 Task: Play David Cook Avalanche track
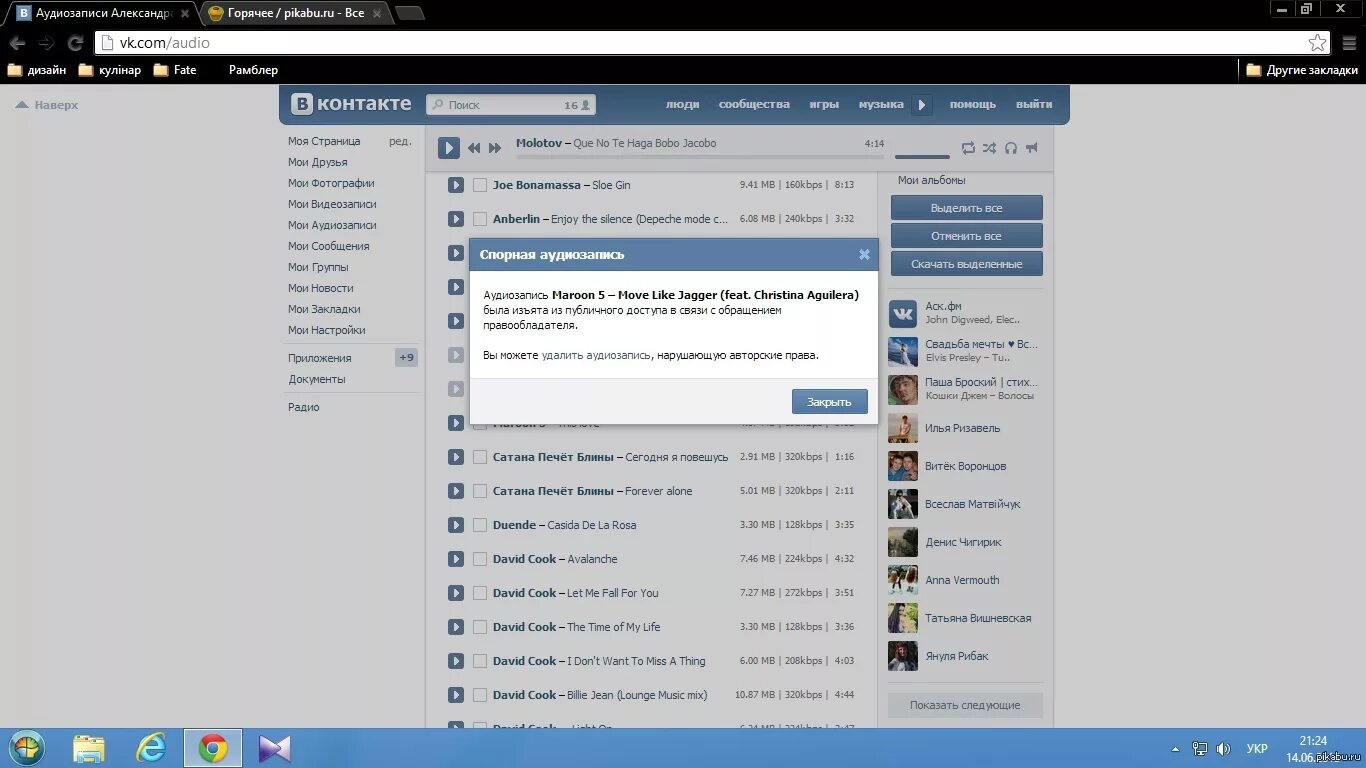point(456,559)
